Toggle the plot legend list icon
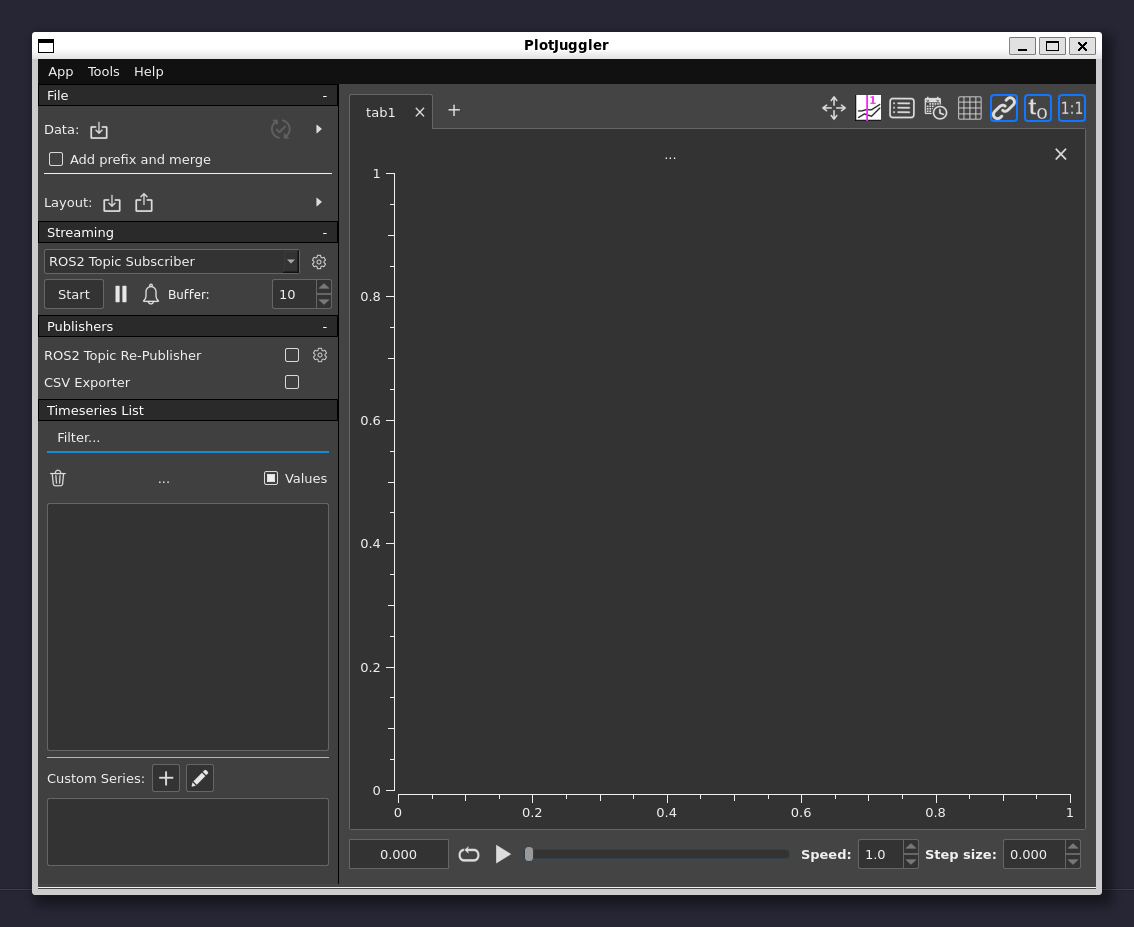Image resolution: width=1134 pixels, height=927 pixels. [x=902, y=108]
